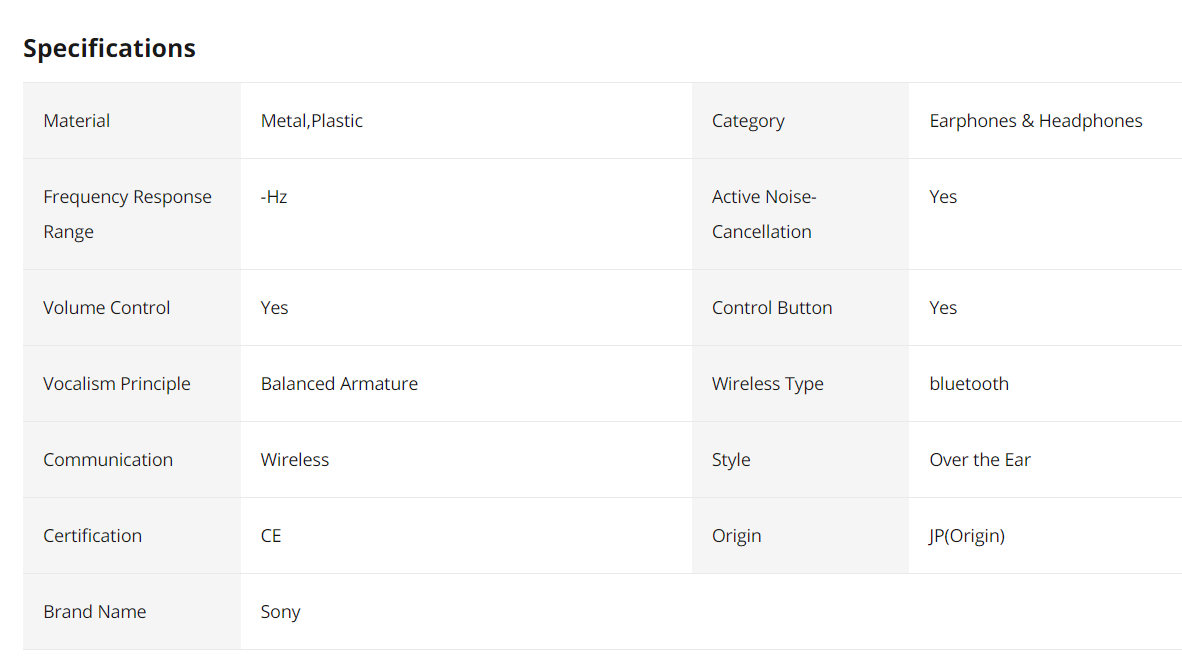Image resolution: width=1182 pixels, height=660 pixels.
Task: Select the Metal,Plastic value text
Action: coord(311,121)
